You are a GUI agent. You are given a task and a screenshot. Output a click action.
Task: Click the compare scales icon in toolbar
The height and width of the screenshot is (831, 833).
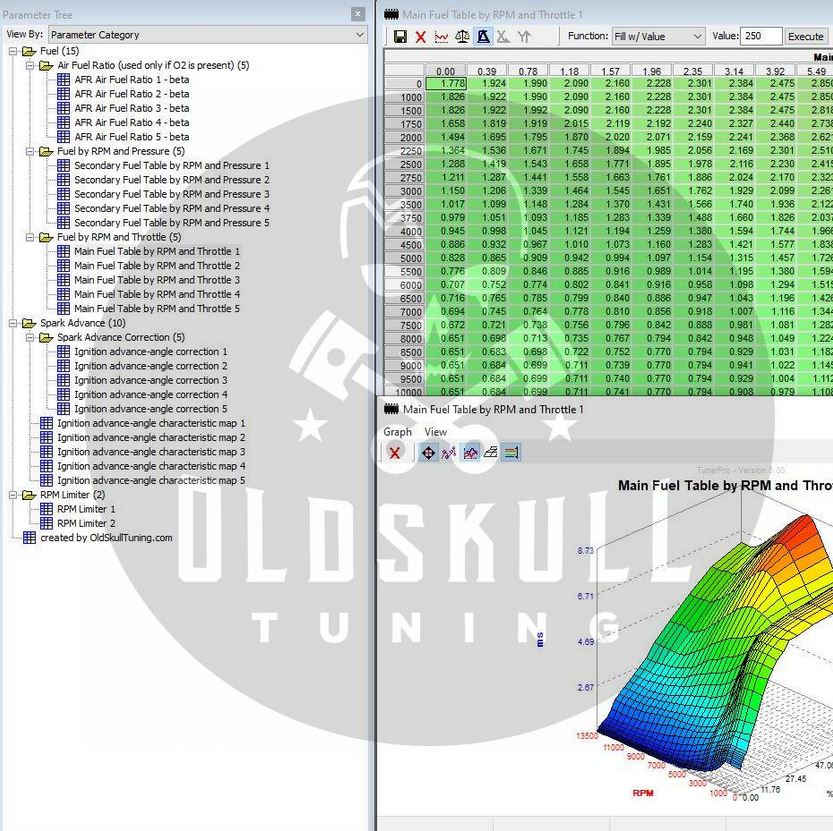coord(463,36)
